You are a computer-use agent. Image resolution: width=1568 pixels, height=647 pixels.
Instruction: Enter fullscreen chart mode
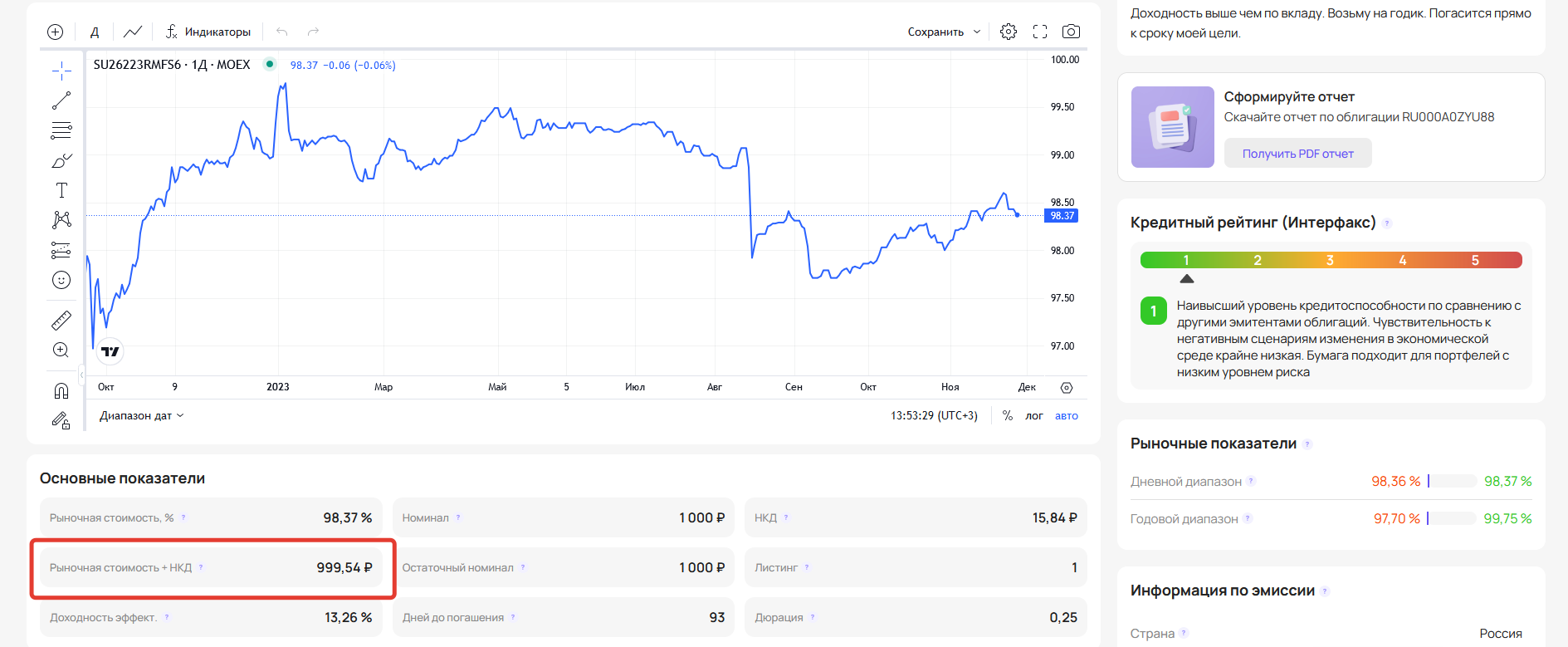(x=1040, y=32)
